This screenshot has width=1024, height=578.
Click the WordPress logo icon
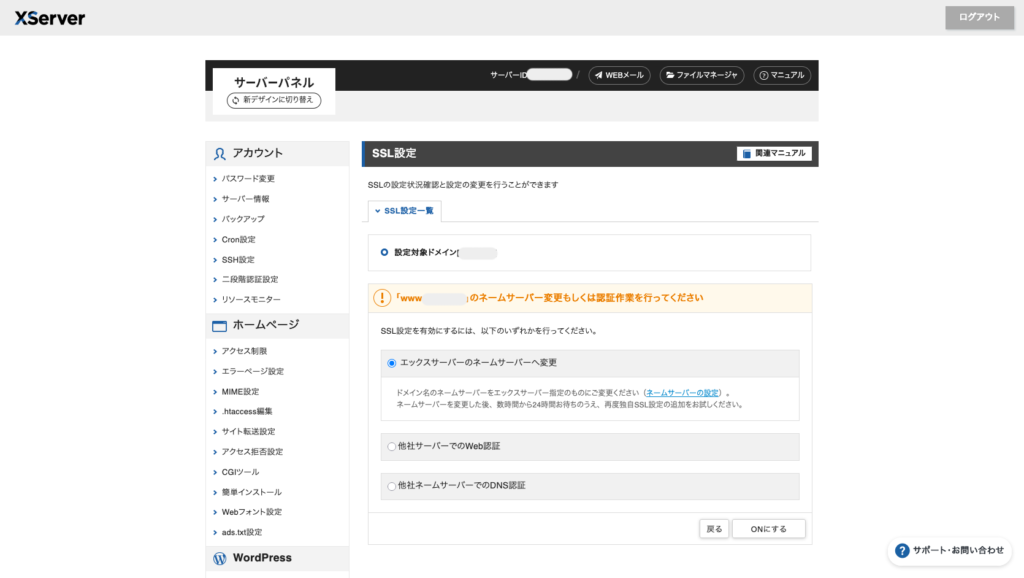pos(219,558)
